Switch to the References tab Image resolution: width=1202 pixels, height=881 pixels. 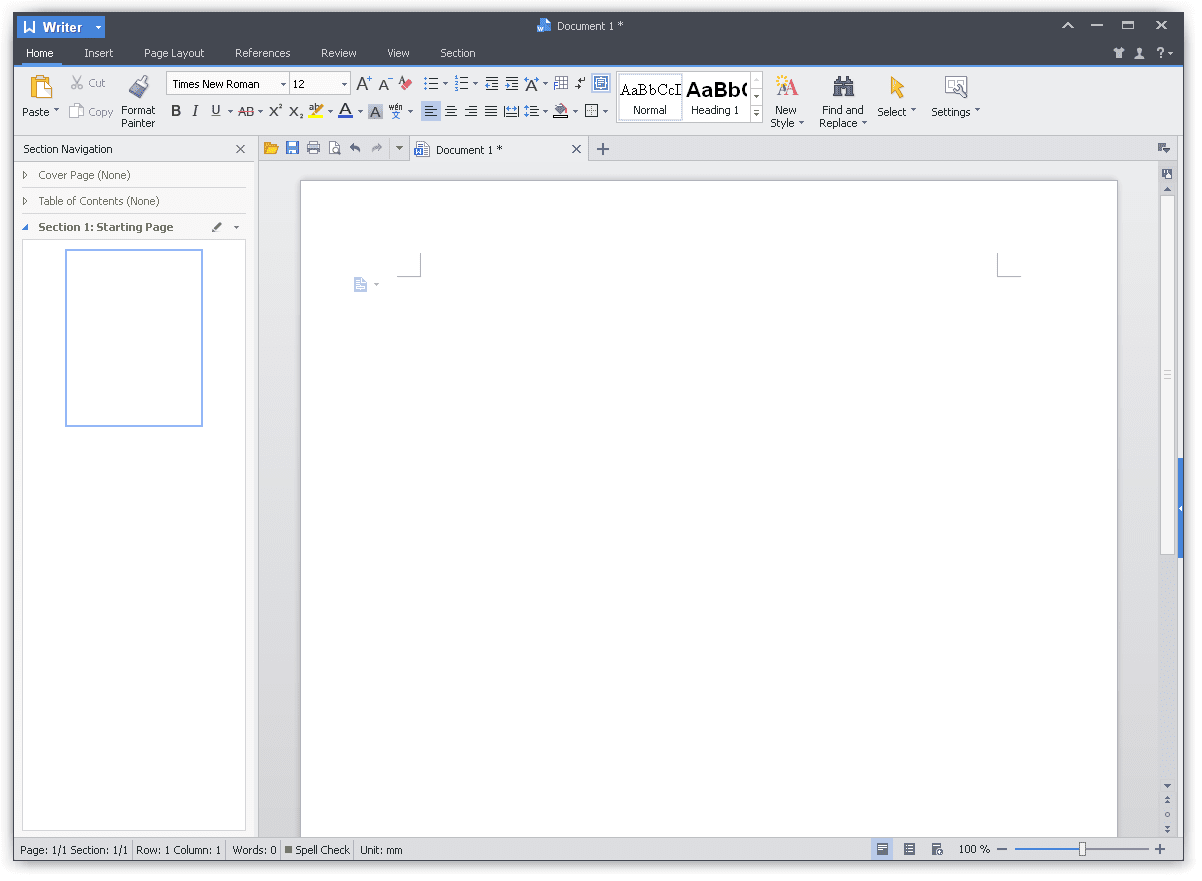(x=263, y=53)
